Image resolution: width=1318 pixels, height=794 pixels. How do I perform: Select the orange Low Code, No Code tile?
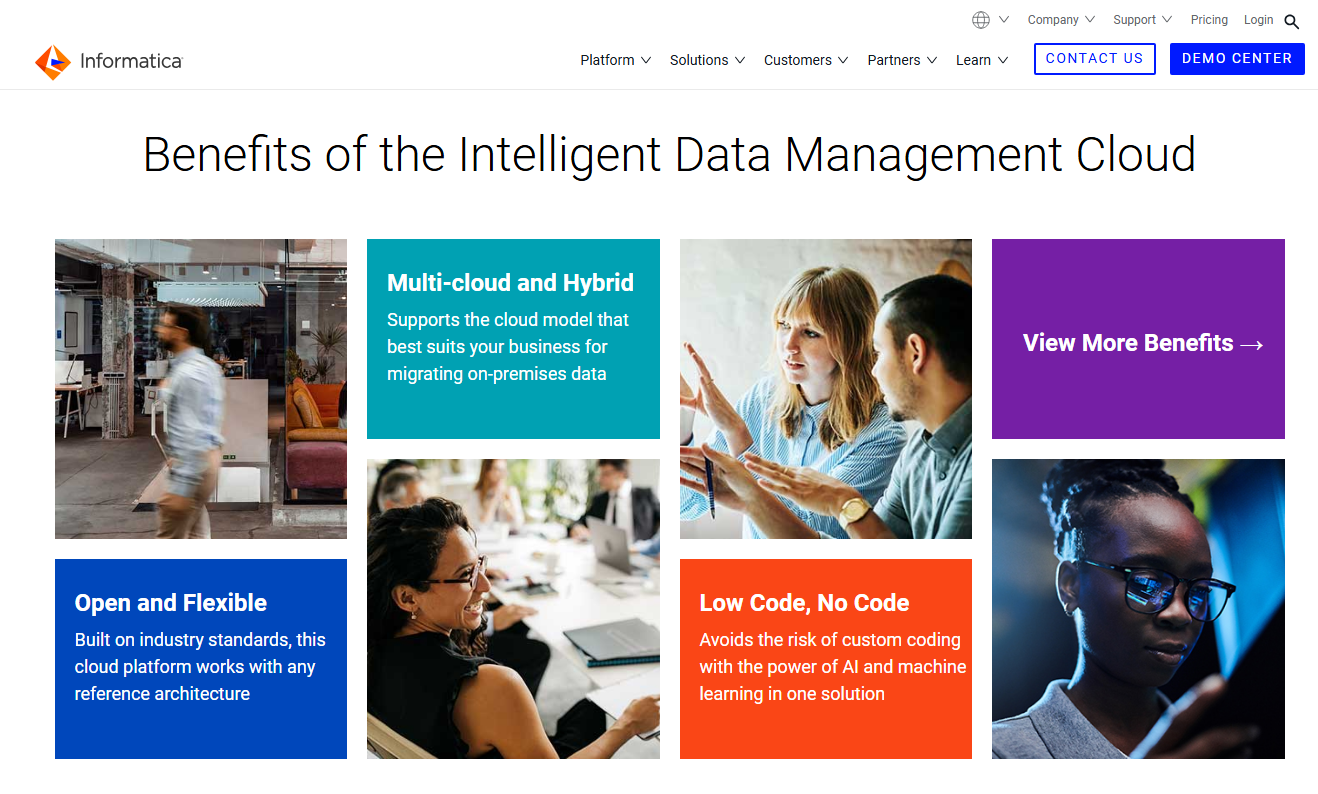click(x=825, y=658)
